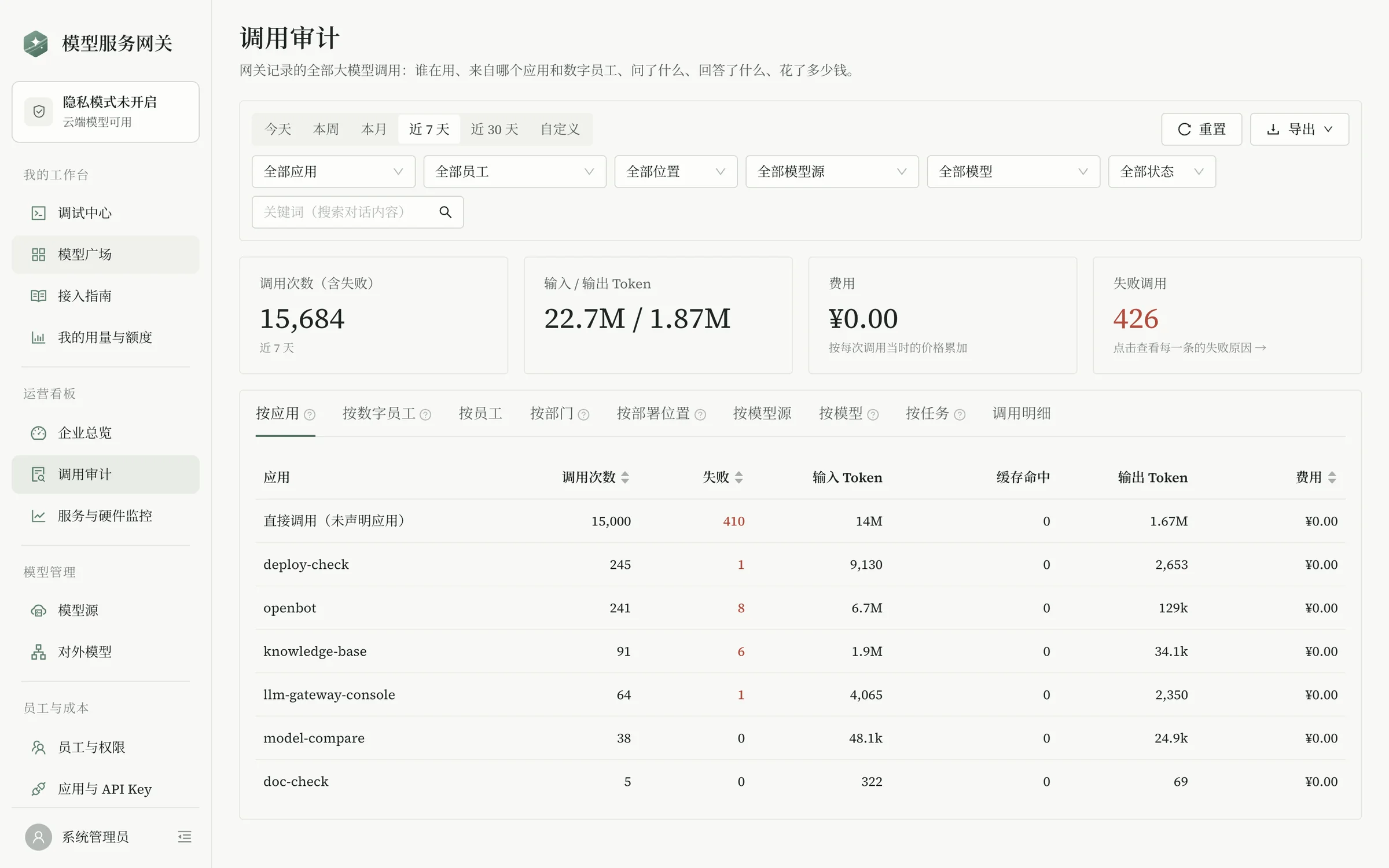The width and height of the screenshot is (1389, 868).
Task: Click help icon next to 按部署位置
Action: [700, 414]
